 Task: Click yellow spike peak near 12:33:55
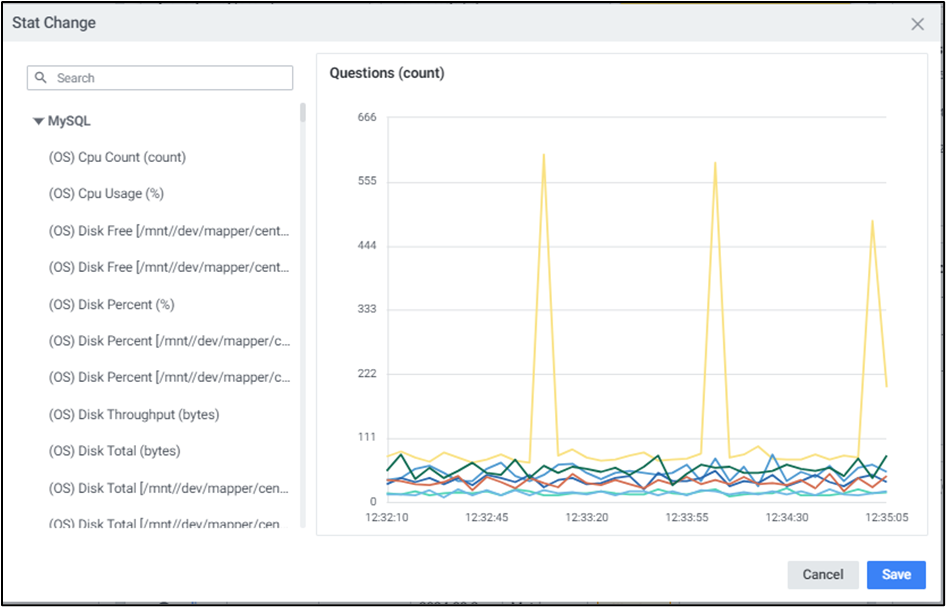coord(715,163)
